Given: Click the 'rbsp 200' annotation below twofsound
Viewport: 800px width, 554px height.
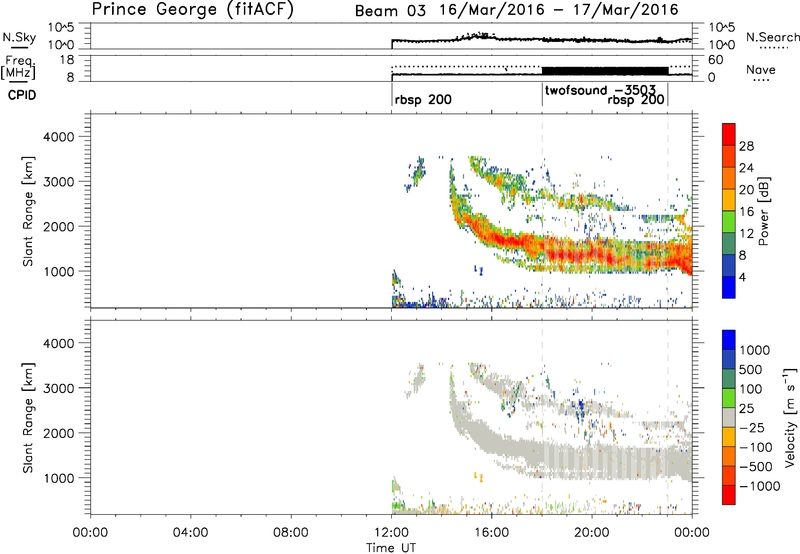Looking at the screenshot, I should (x=636, y=99).
